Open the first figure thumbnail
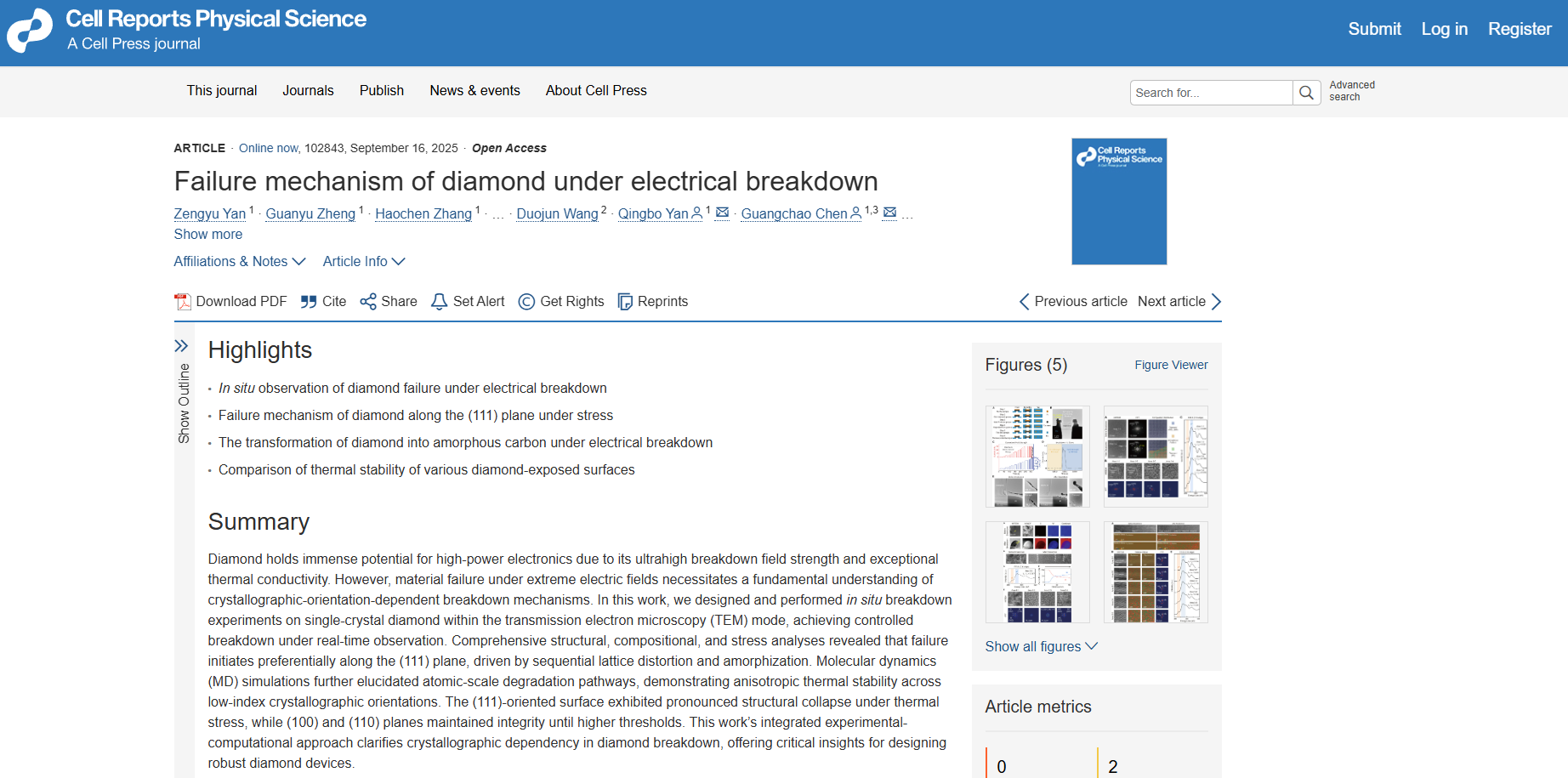 (1037, 457)
